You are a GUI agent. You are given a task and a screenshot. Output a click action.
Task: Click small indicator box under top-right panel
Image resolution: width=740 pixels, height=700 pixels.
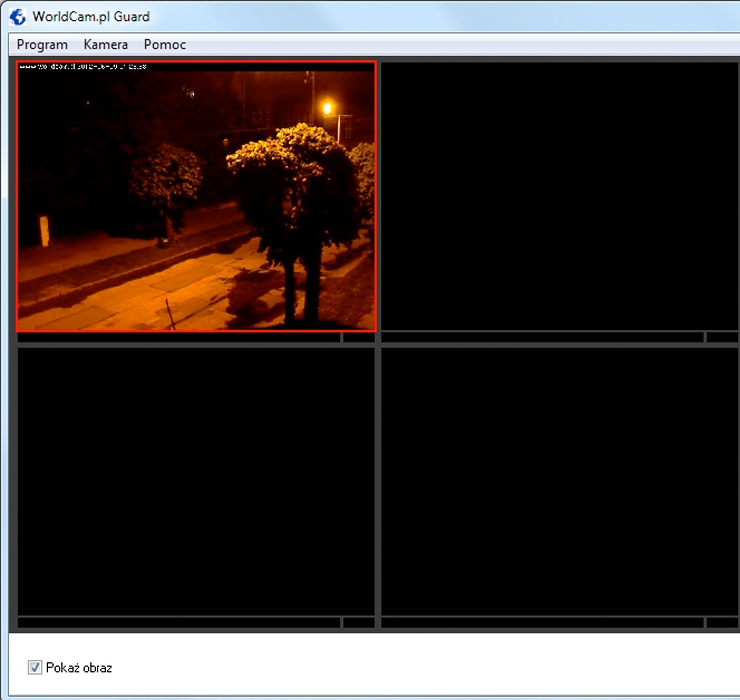[722, 338]
